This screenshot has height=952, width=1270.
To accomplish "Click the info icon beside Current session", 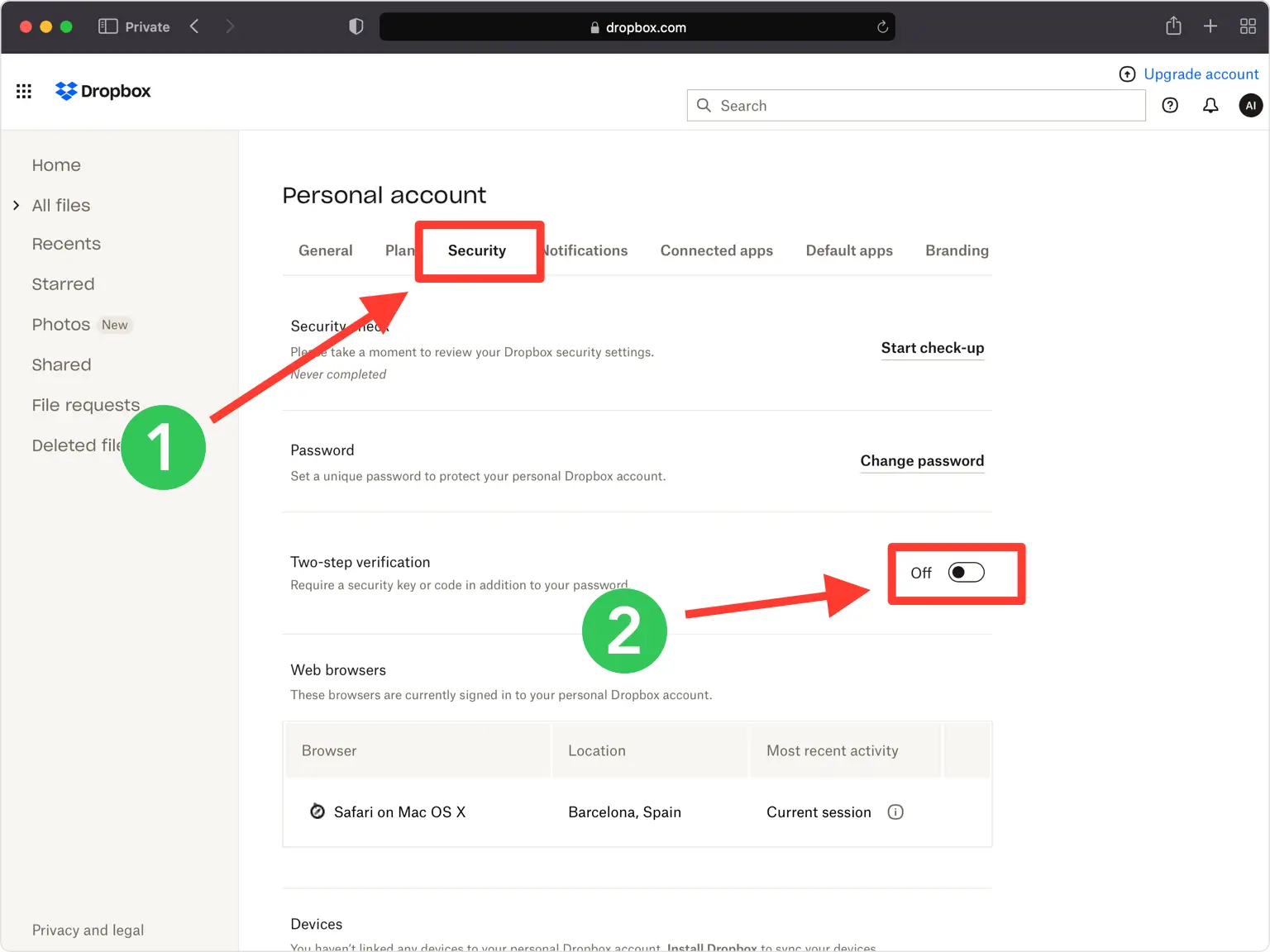I will pyautogui.click(x=895, y=812).
